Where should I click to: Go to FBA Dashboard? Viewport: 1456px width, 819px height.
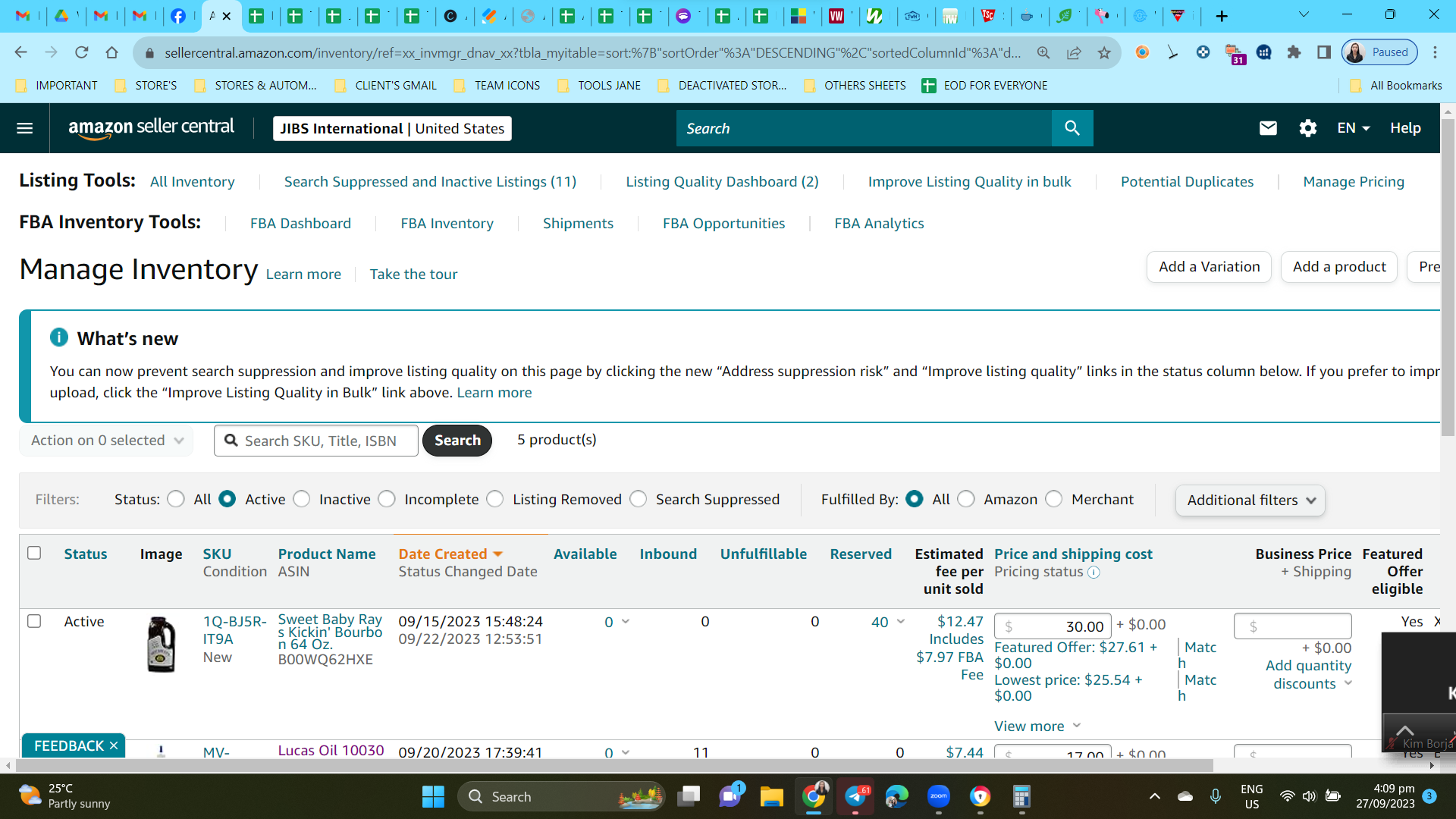point(300,224)
